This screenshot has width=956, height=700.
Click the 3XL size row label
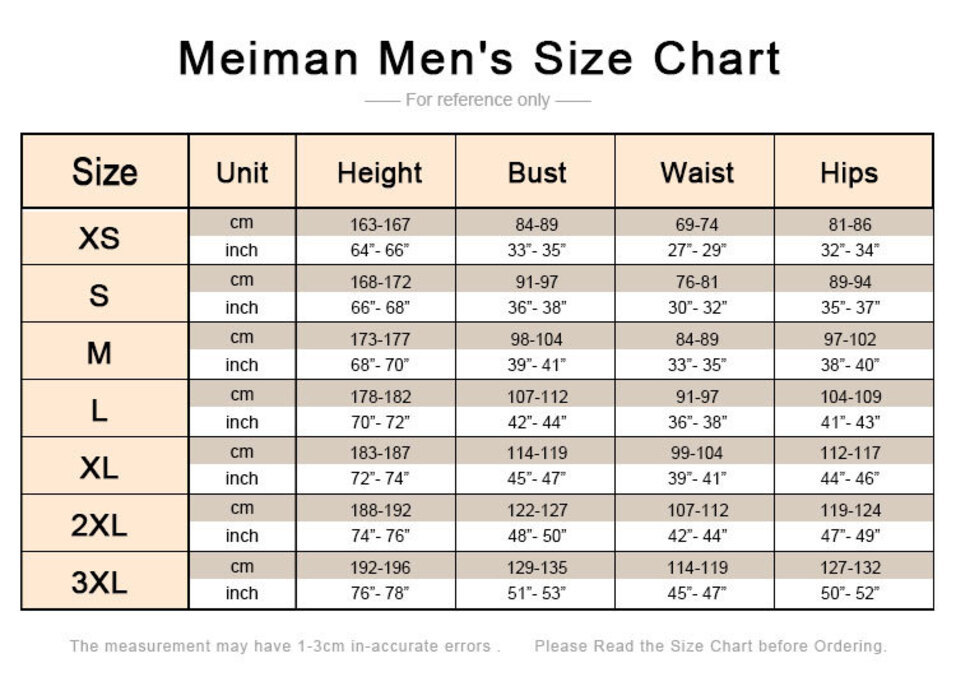pos(99,581)
